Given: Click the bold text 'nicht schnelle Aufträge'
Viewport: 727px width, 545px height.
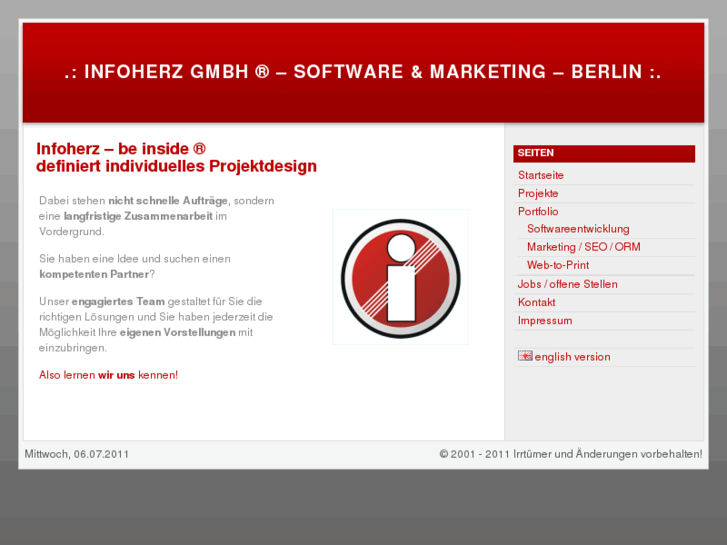Looking at the screenshot, I should (x=168, y=201).
